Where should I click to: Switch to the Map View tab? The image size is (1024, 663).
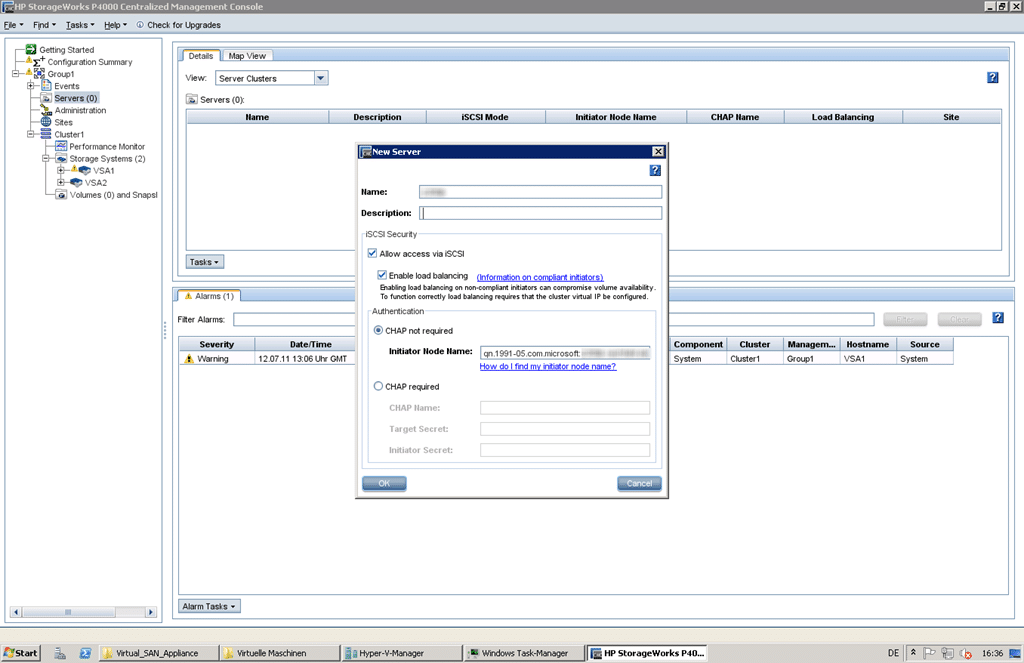click(247, 56)
